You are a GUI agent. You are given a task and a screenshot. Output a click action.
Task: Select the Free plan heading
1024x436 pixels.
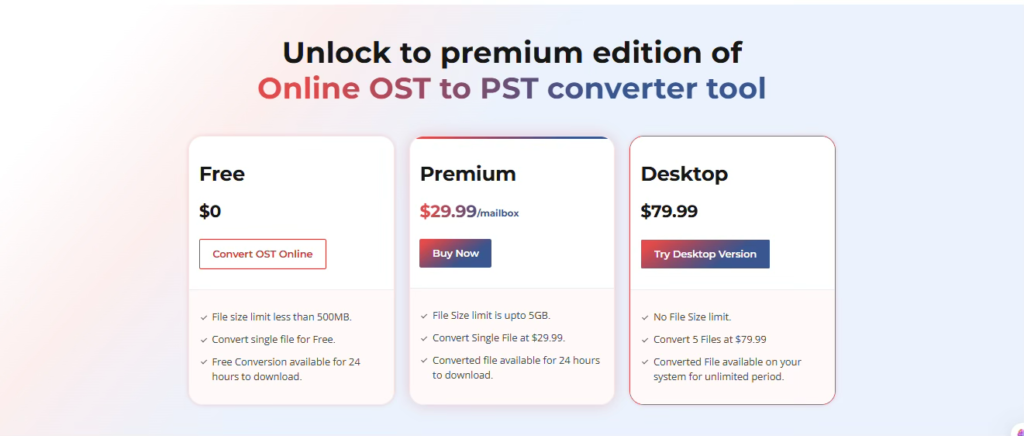[x=222, y=174]
